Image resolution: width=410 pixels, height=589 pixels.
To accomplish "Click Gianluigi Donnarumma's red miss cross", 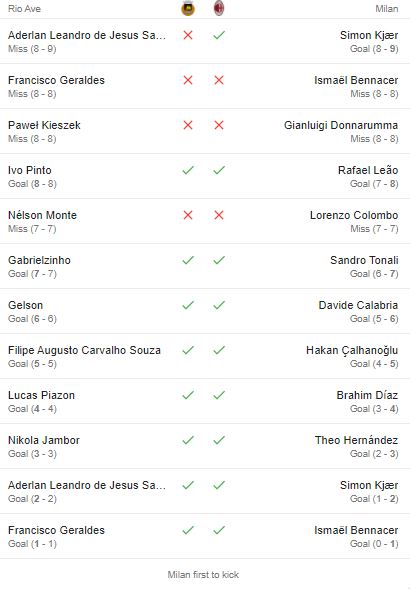I will (219, 125).
